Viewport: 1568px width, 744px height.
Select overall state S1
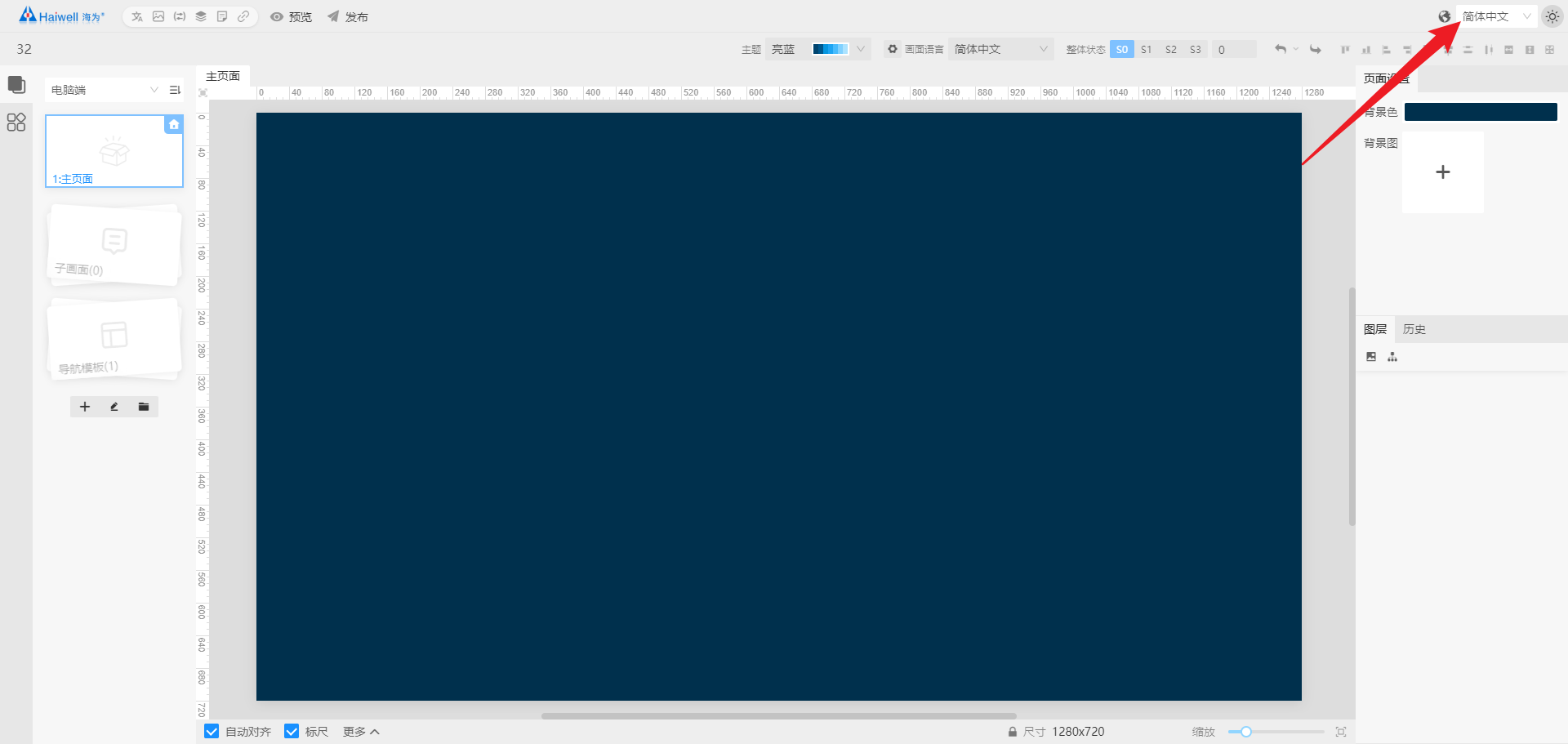click(1147, 49)
